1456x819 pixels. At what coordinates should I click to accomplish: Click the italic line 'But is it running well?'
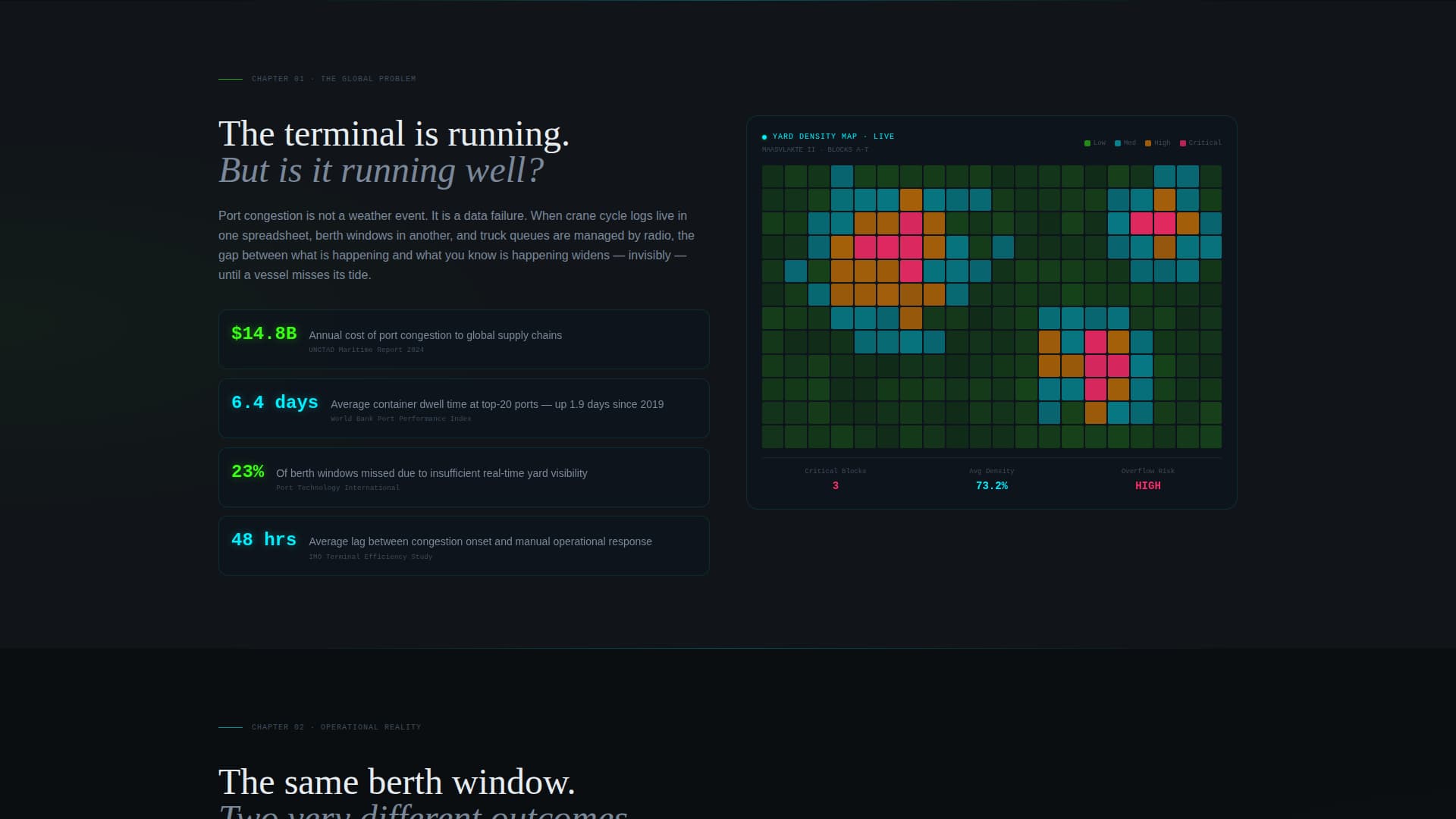[x=381, y=171]
